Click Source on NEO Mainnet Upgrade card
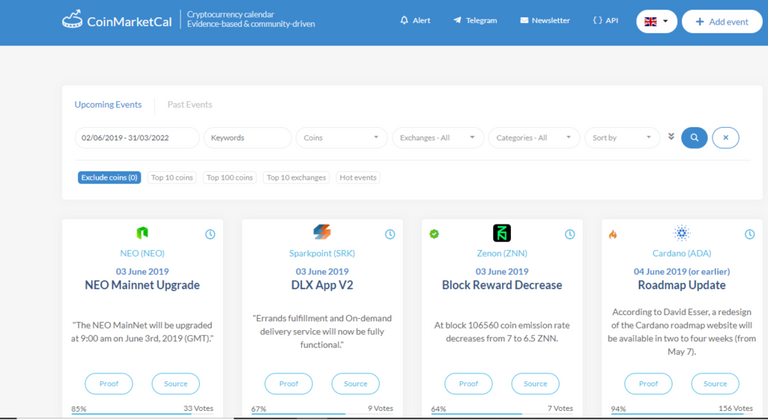768x420 pixels. 175,384
